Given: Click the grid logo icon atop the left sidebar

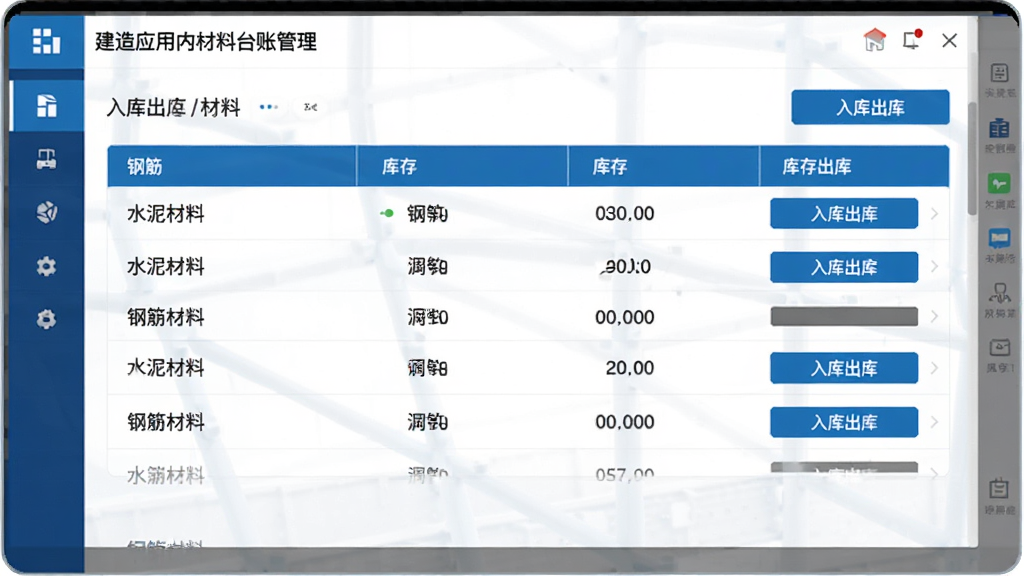Looking at the screenshot, I should coord(46,41).
